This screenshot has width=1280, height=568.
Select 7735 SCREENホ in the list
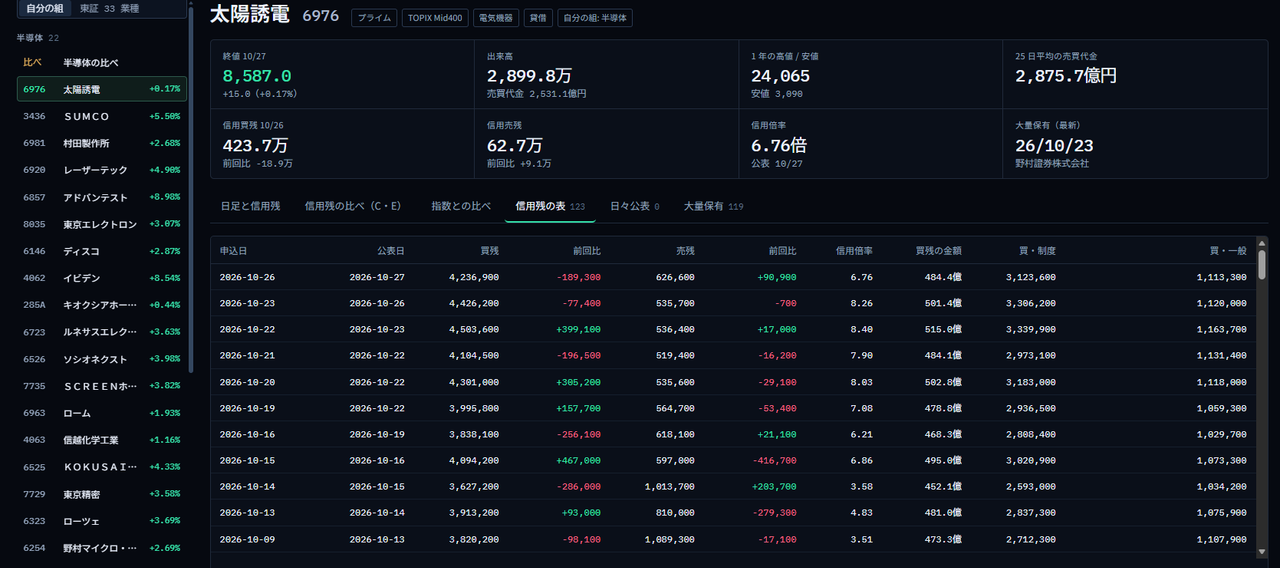[102, 386]
